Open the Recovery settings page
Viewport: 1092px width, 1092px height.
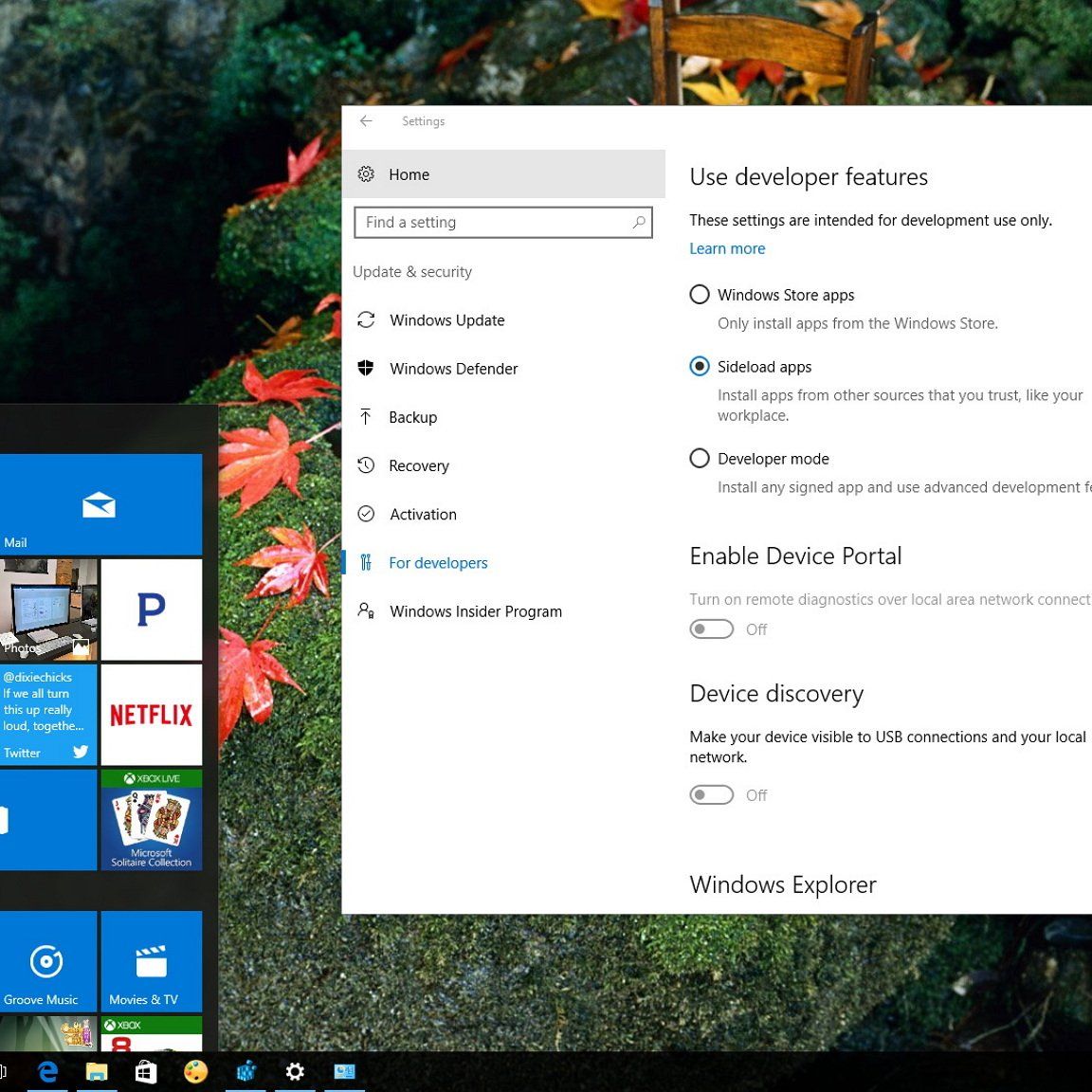(x=418, y=466)
